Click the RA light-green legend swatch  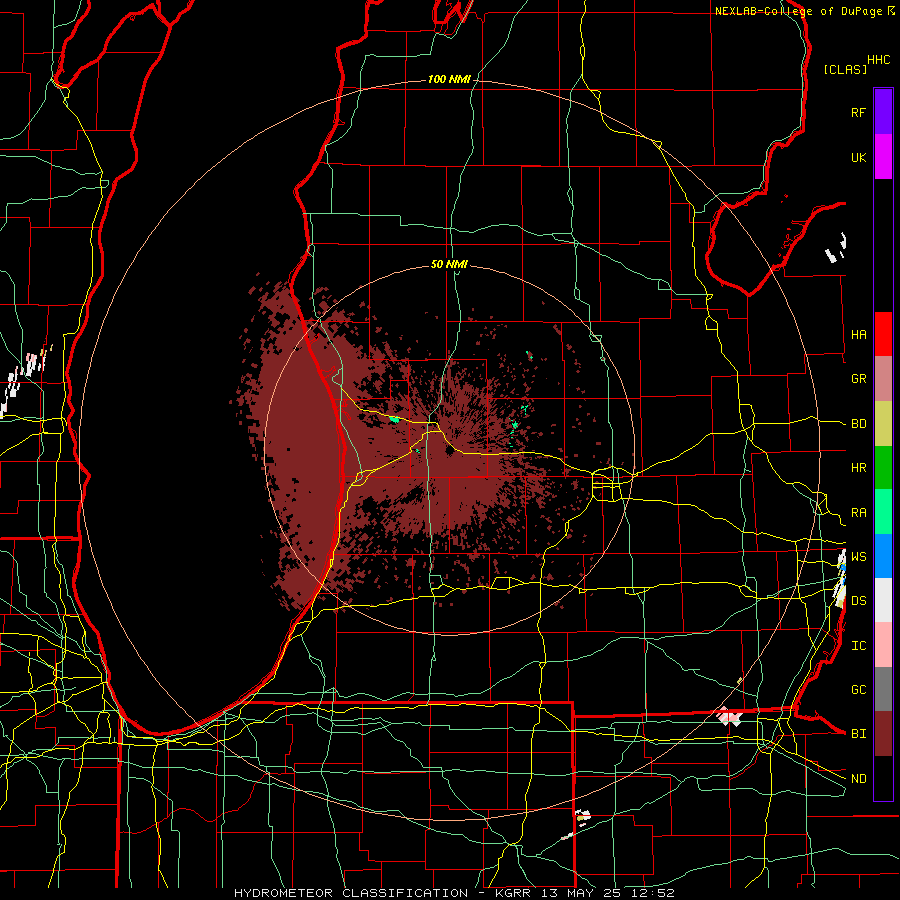[883, 512]
